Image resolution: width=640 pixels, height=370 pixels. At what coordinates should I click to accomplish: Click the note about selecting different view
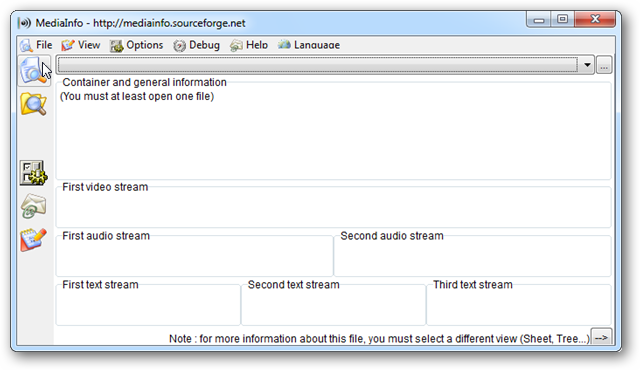pyautogui.click(x=379, y=339)
